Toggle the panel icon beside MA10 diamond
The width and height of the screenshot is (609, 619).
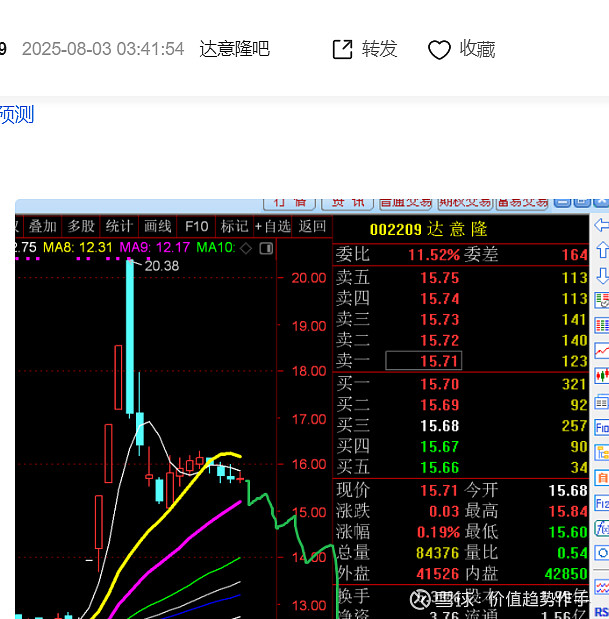[x=266, y=248]
